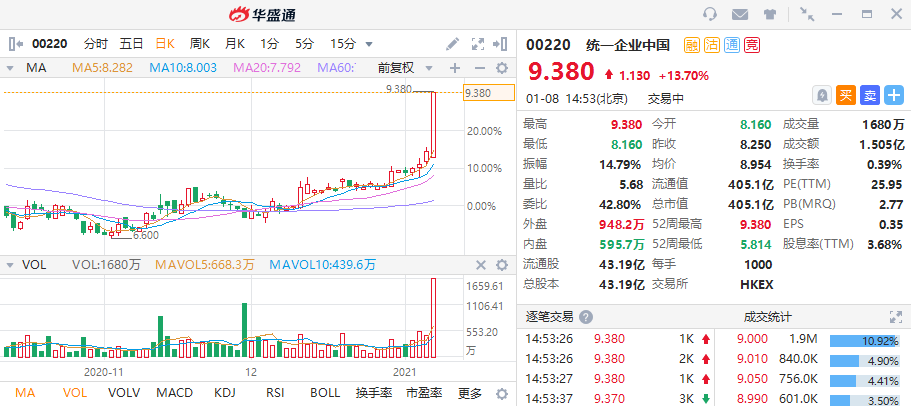This screenshot has height=406, width=911.
Task: Click the MA20:7.792 legend value
Action: click(x=267, y=68)
